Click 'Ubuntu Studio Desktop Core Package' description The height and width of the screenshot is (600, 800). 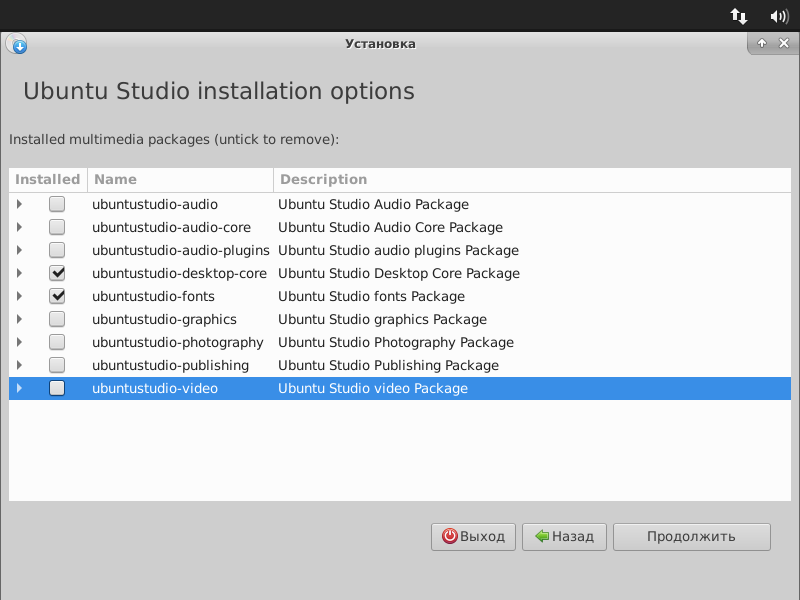399,273
